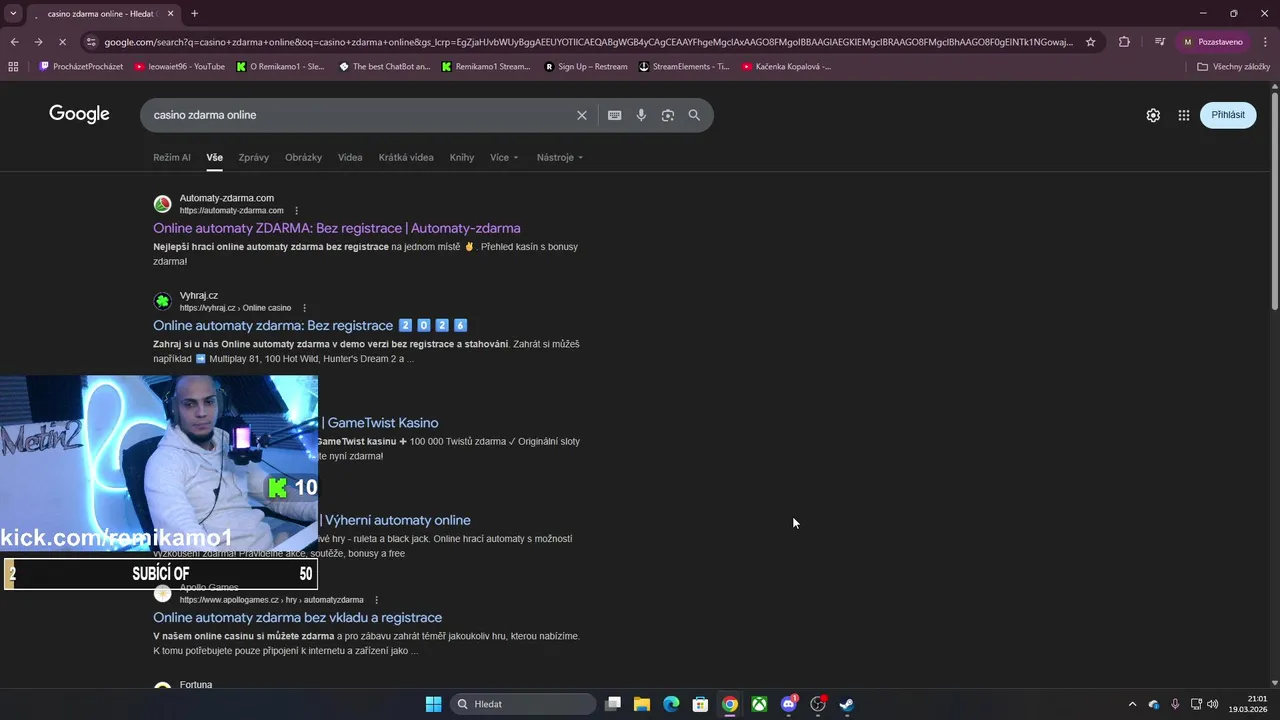Open volume control in system tray
This screenshot has height=720, width=1280.
click(x=1212, y=704)
